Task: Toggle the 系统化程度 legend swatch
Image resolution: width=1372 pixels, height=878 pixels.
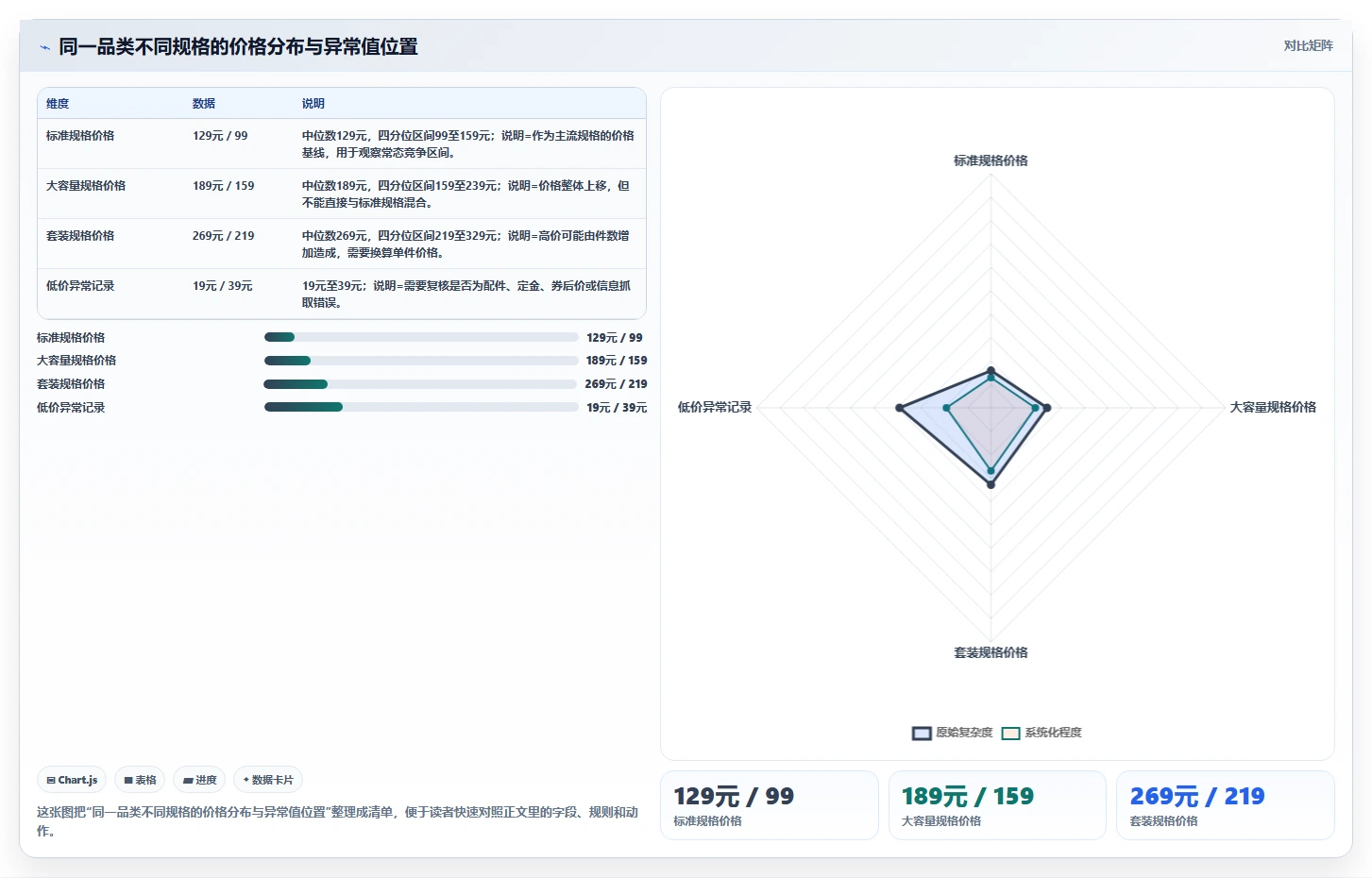Action: click(x=1010, y=733)
